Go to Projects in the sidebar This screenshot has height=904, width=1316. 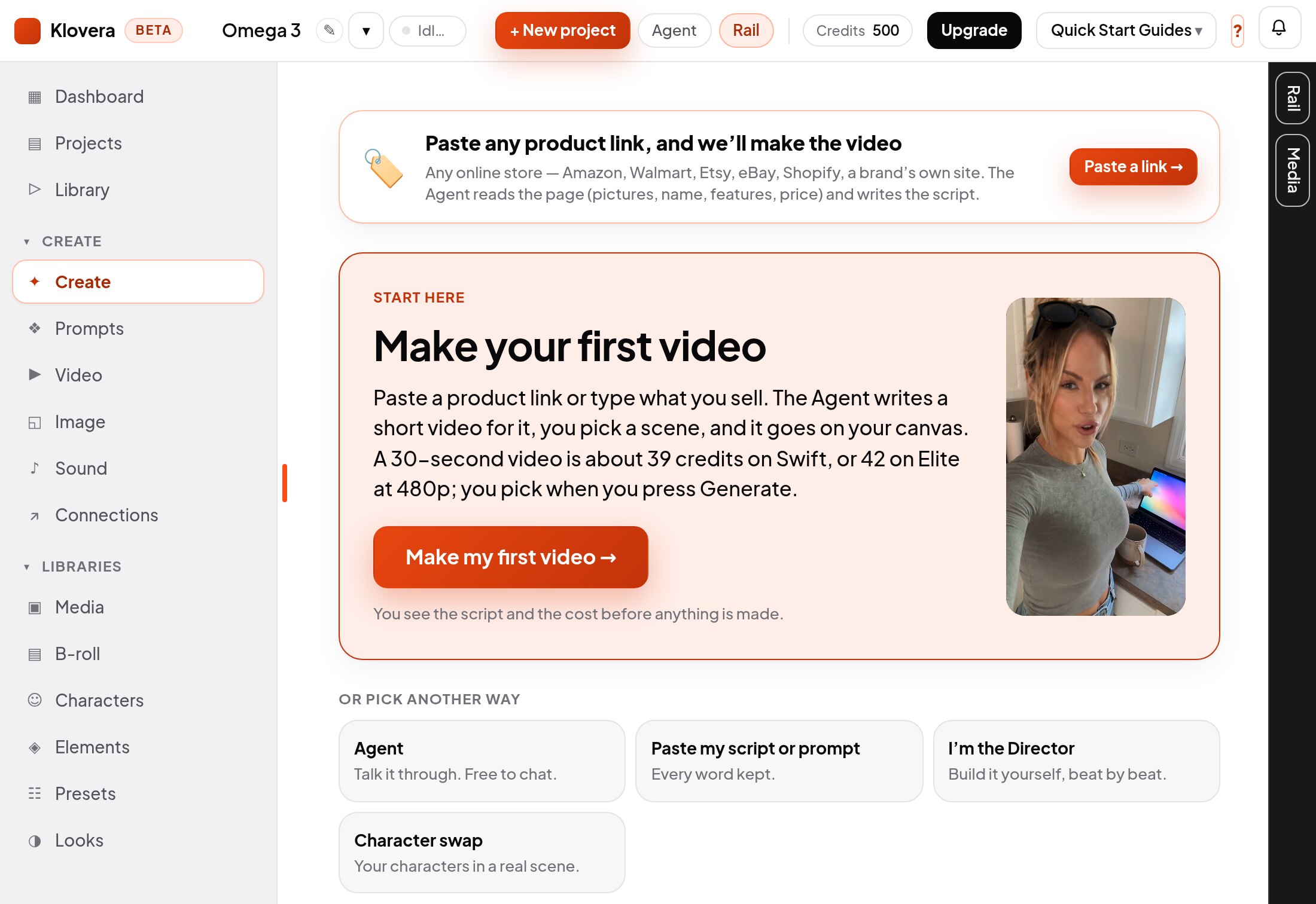(138, 143)
